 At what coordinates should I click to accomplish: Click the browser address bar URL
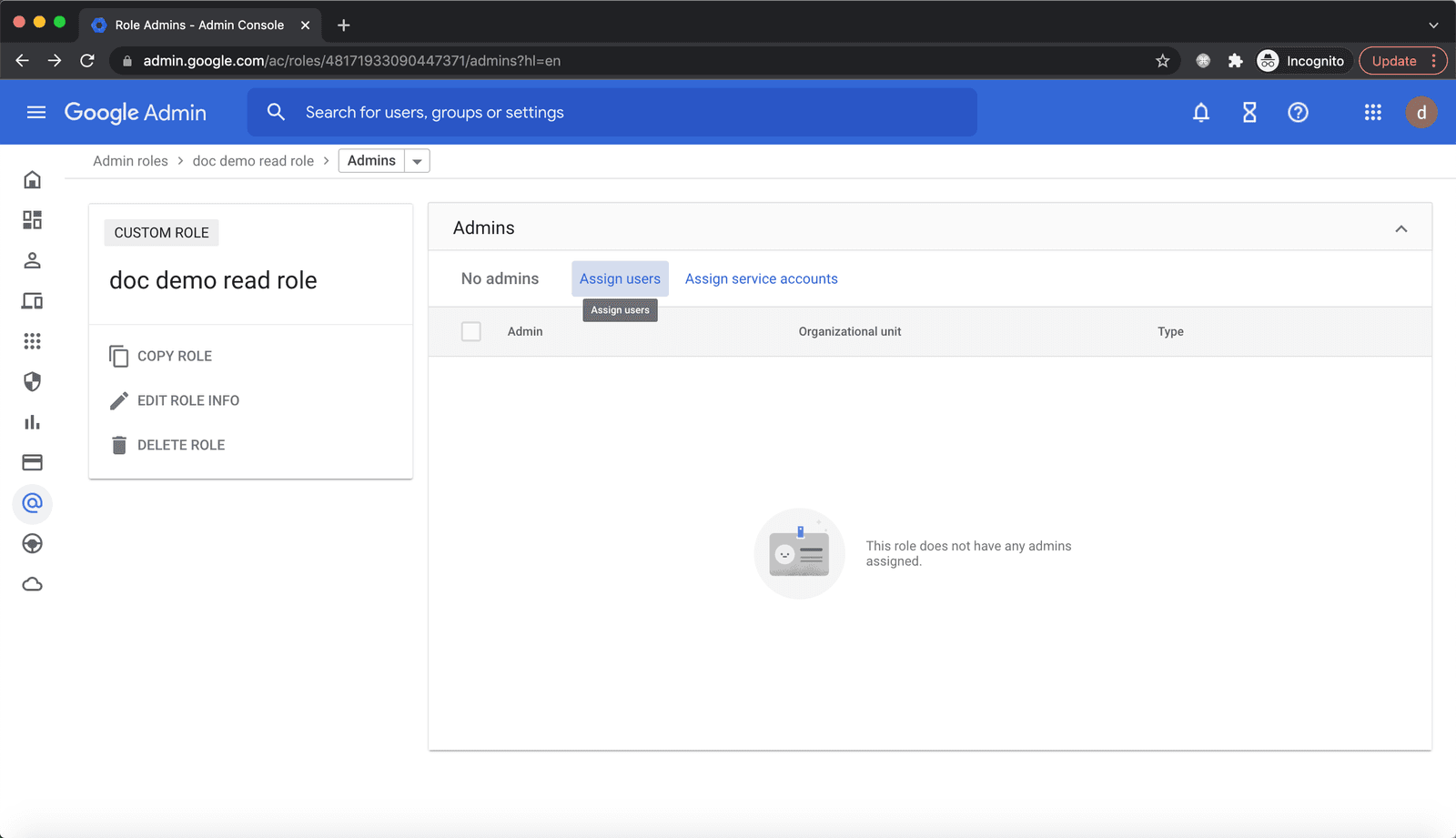351,61
